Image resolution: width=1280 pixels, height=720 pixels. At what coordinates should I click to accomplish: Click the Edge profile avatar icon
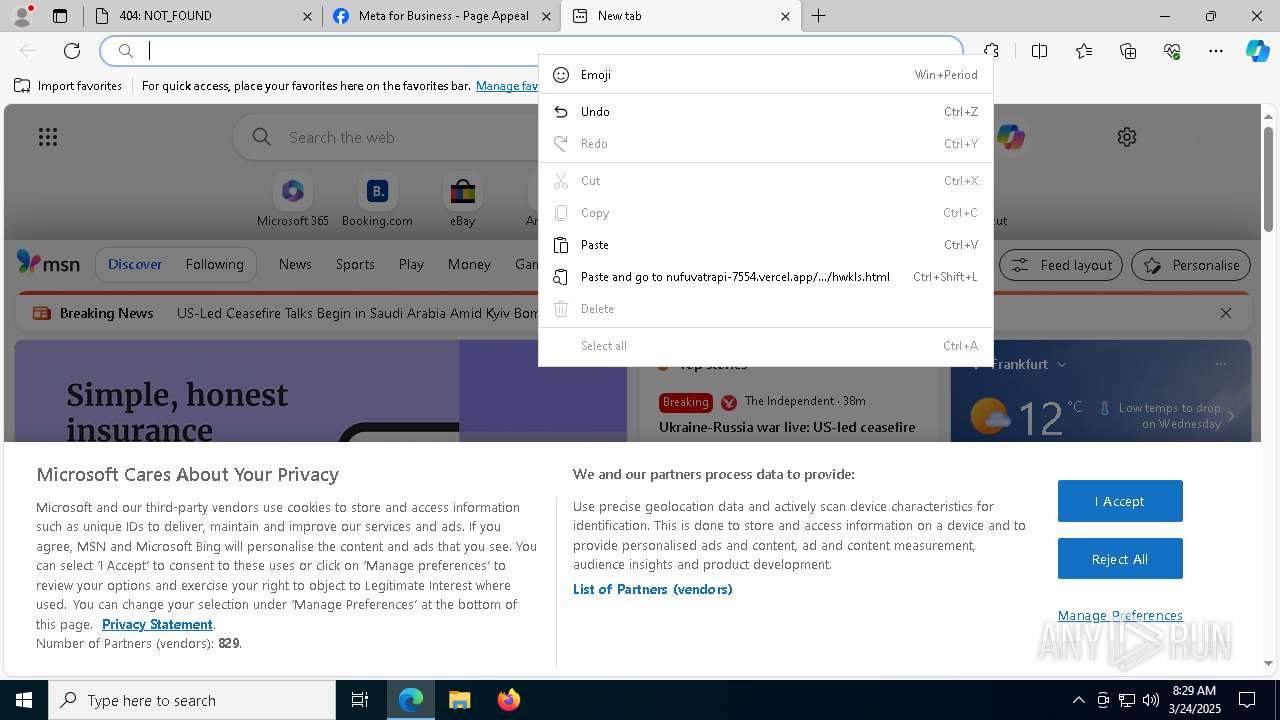[22, 16]
